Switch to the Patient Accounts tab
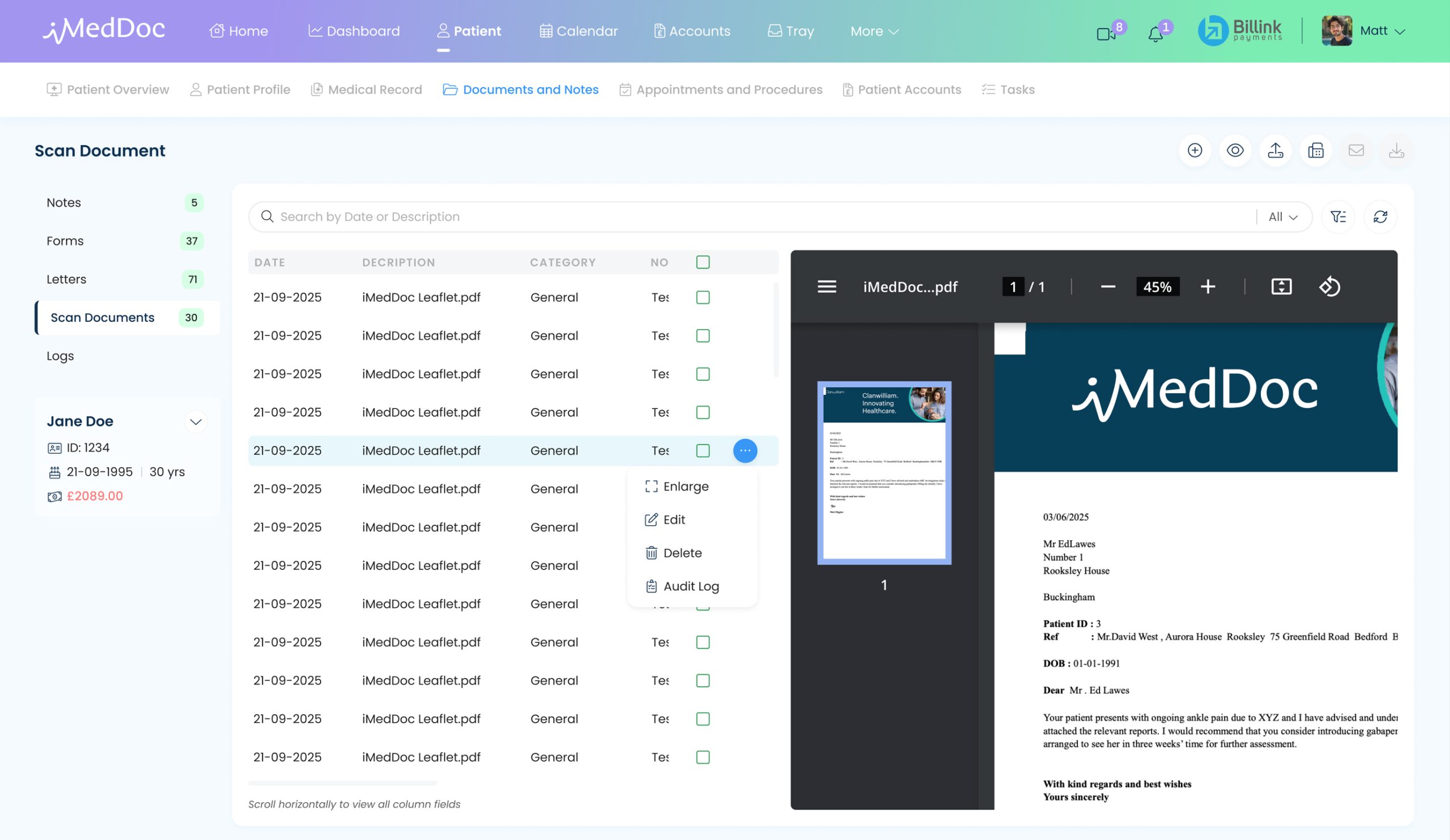 (x=909, y=89)
